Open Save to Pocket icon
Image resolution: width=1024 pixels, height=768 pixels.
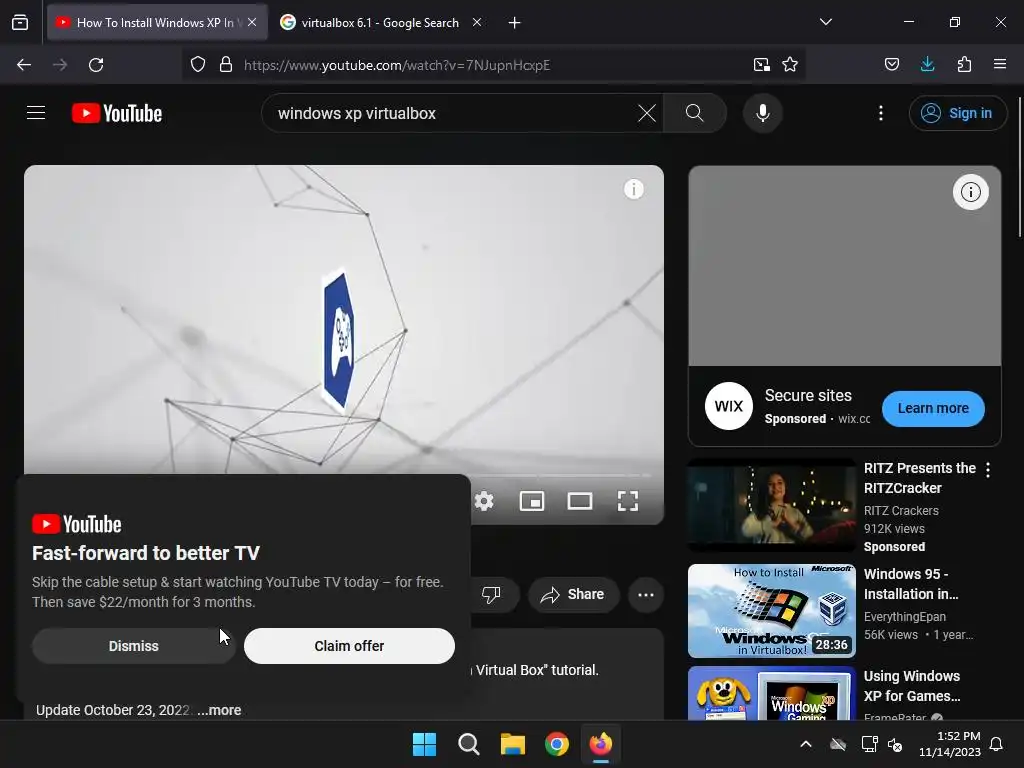coord(892,65)
